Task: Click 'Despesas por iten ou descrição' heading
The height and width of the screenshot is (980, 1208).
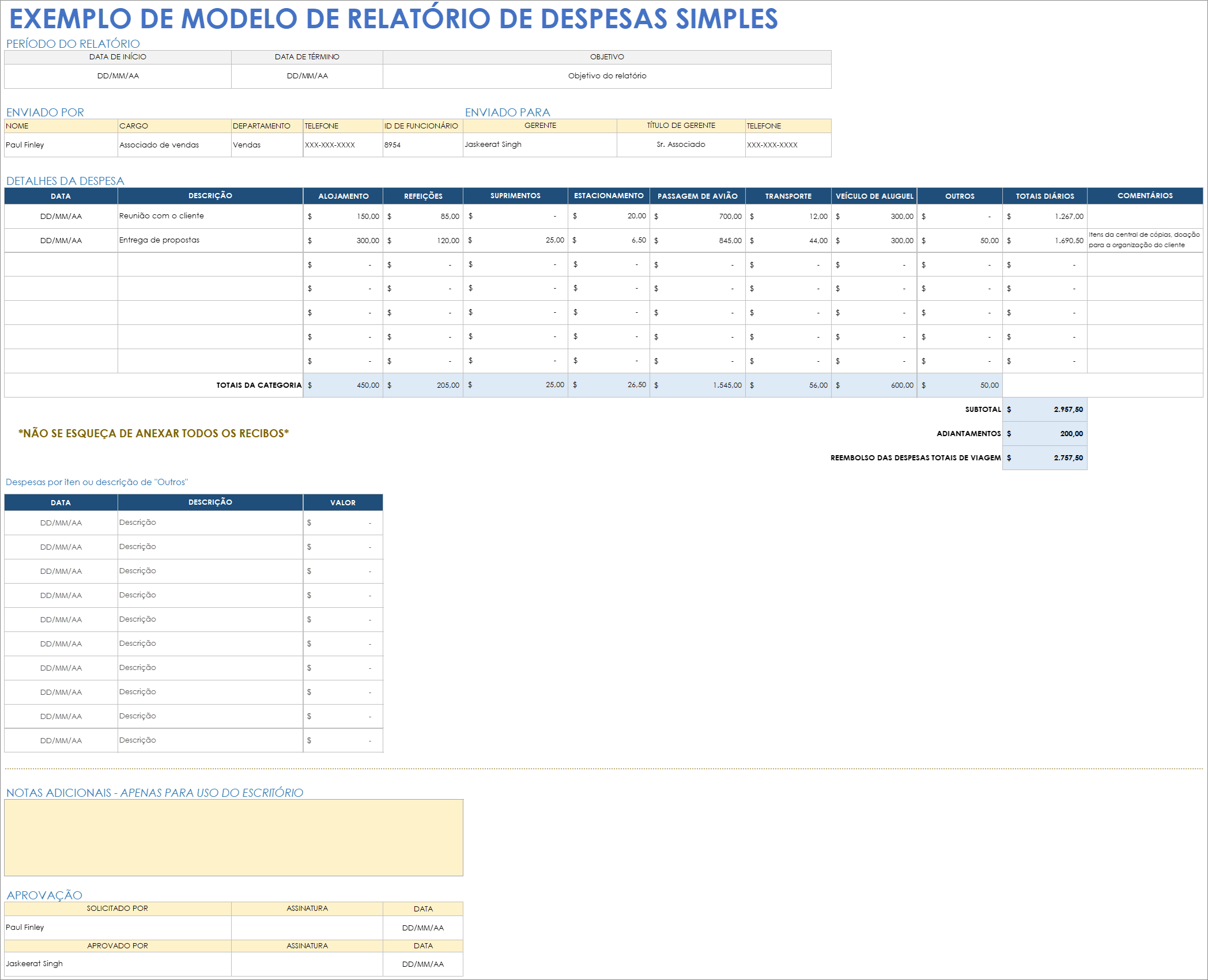Action: point(97,482)
